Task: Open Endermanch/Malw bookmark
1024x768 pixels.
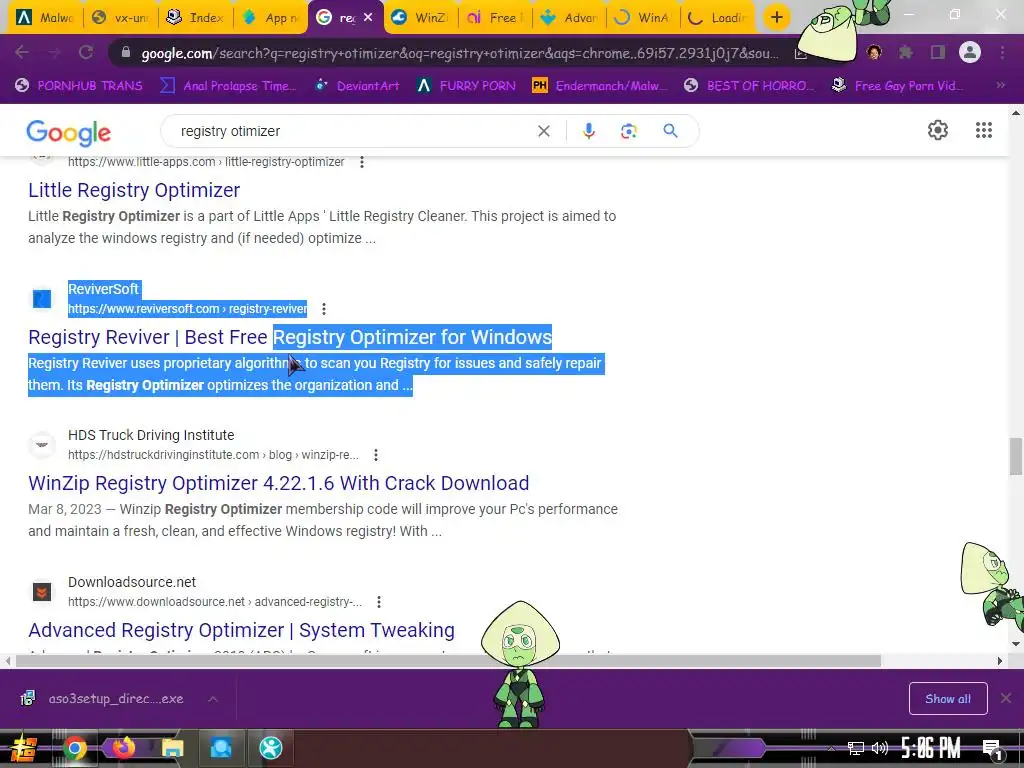Action: point(600,85)
